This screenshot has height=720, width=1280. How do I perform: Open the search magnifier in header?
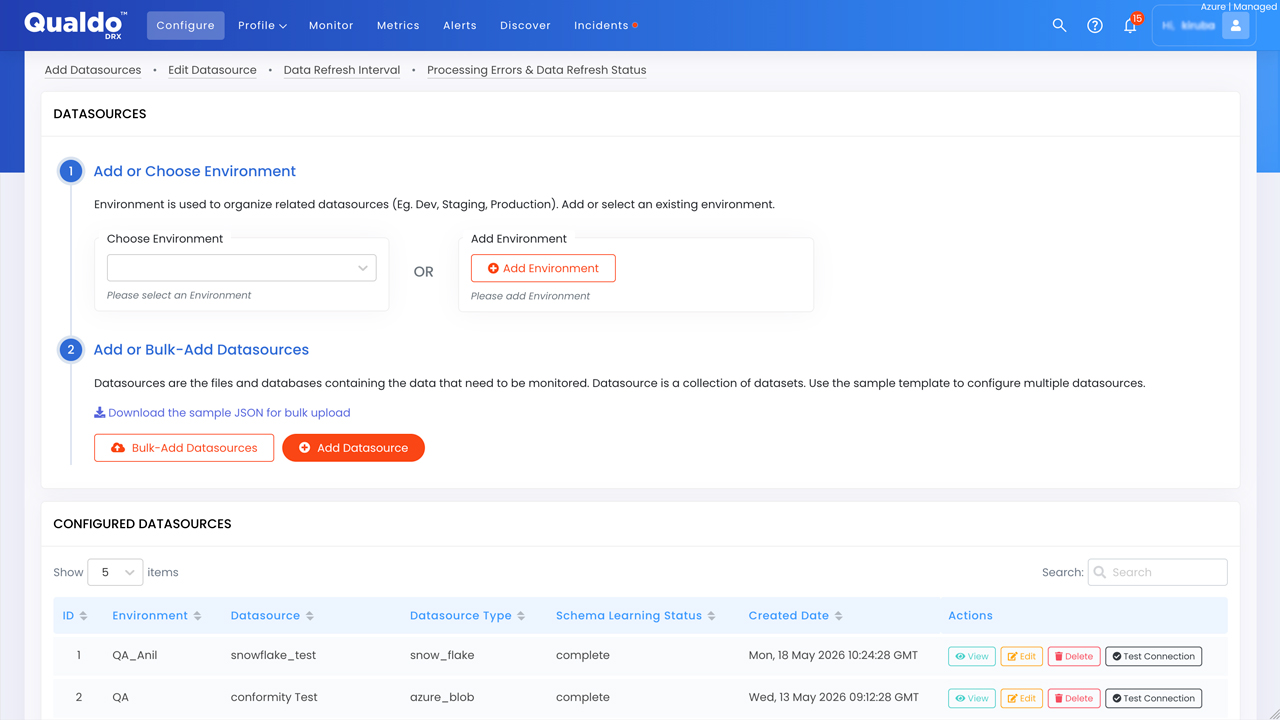pos(1059,26)
